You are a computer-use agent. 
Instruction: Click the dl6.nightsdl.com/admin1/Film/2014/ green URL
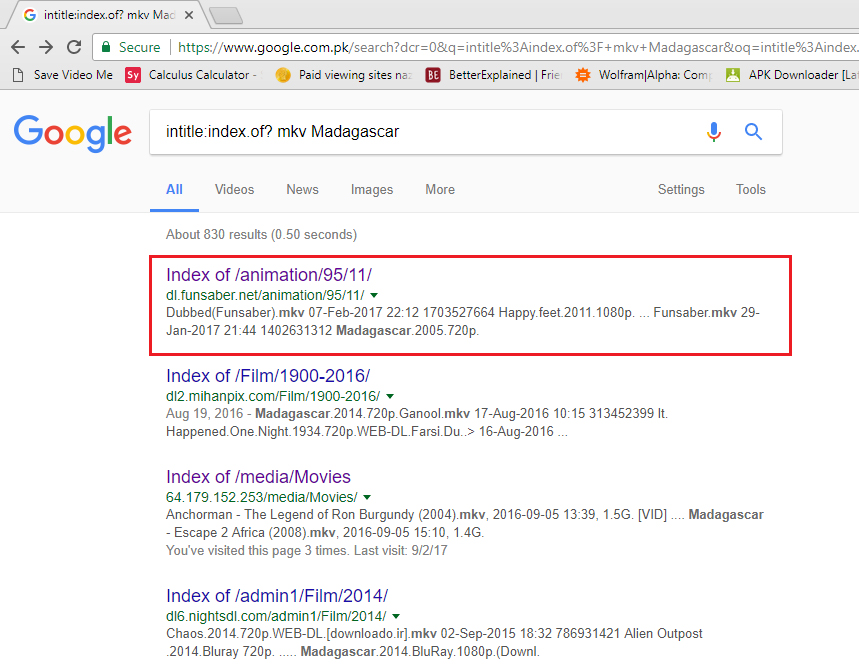pyautogui.click(x=276, y=616)
